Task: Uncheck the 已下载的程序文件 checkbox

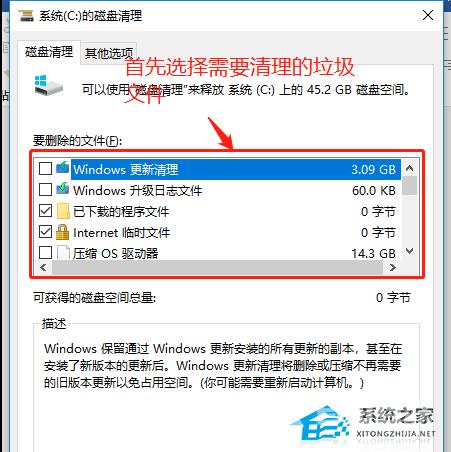Action: pos(45,211)
